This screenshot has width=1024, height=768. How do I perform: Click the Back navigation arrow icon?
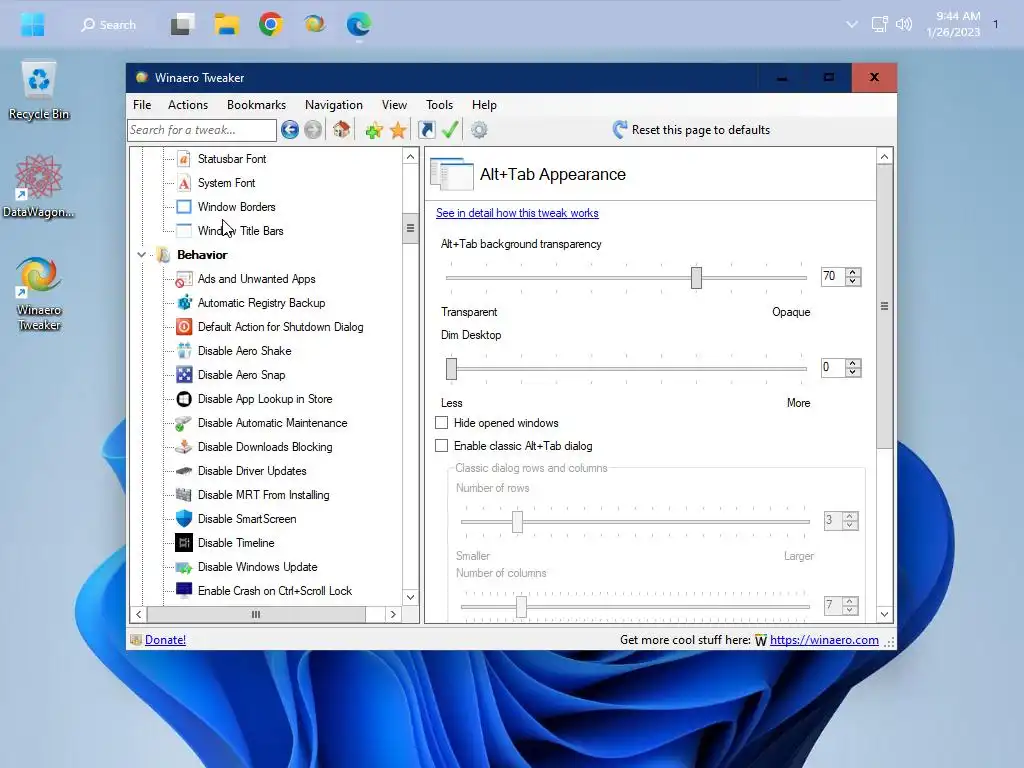(x=290, y=130)
